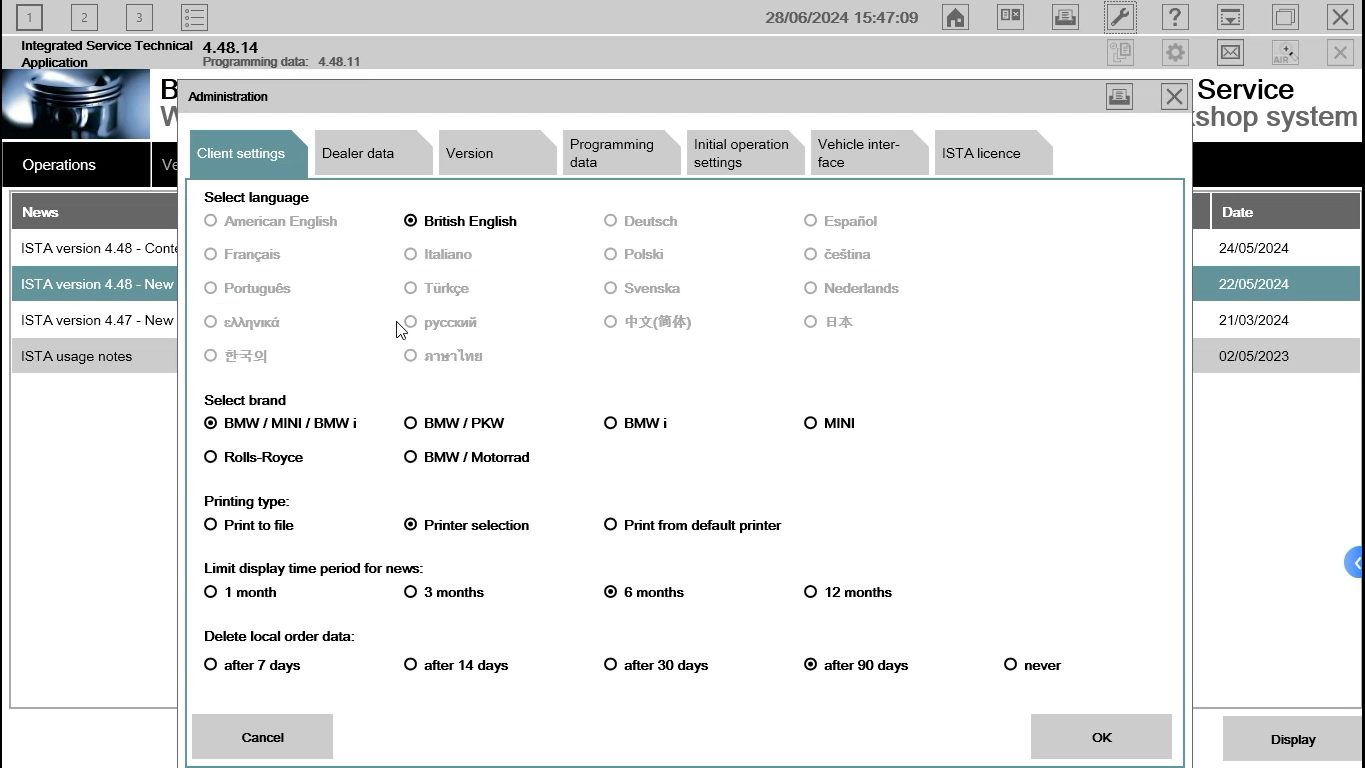Open session tab number 3
Viewport: 1365px width, 768px height.
(139, 17)
